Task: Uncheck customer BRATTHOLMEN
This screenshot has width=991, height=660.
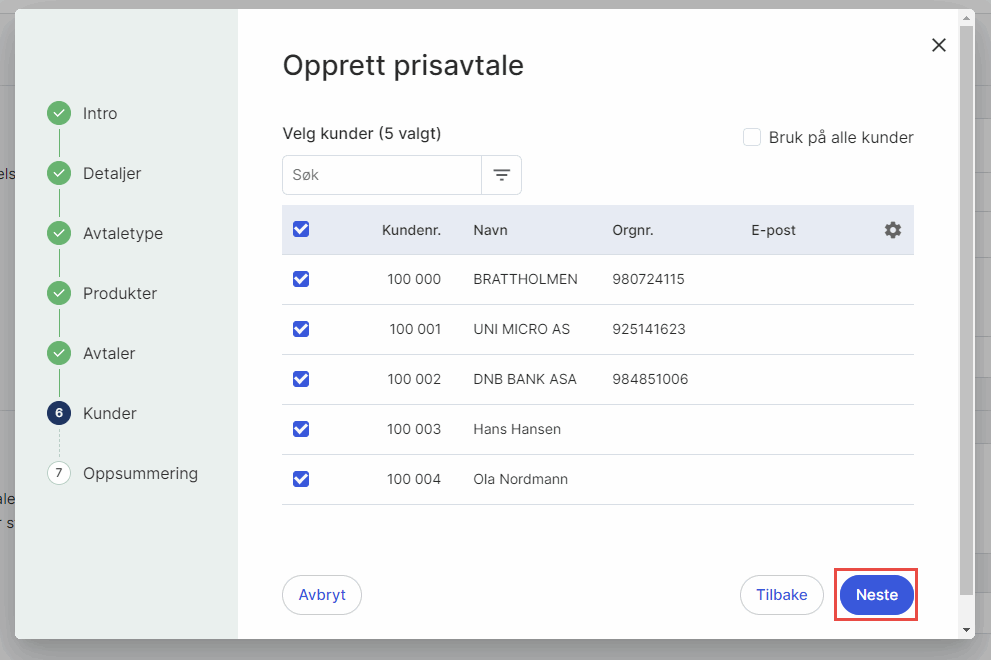Action: tap(301, 280)
